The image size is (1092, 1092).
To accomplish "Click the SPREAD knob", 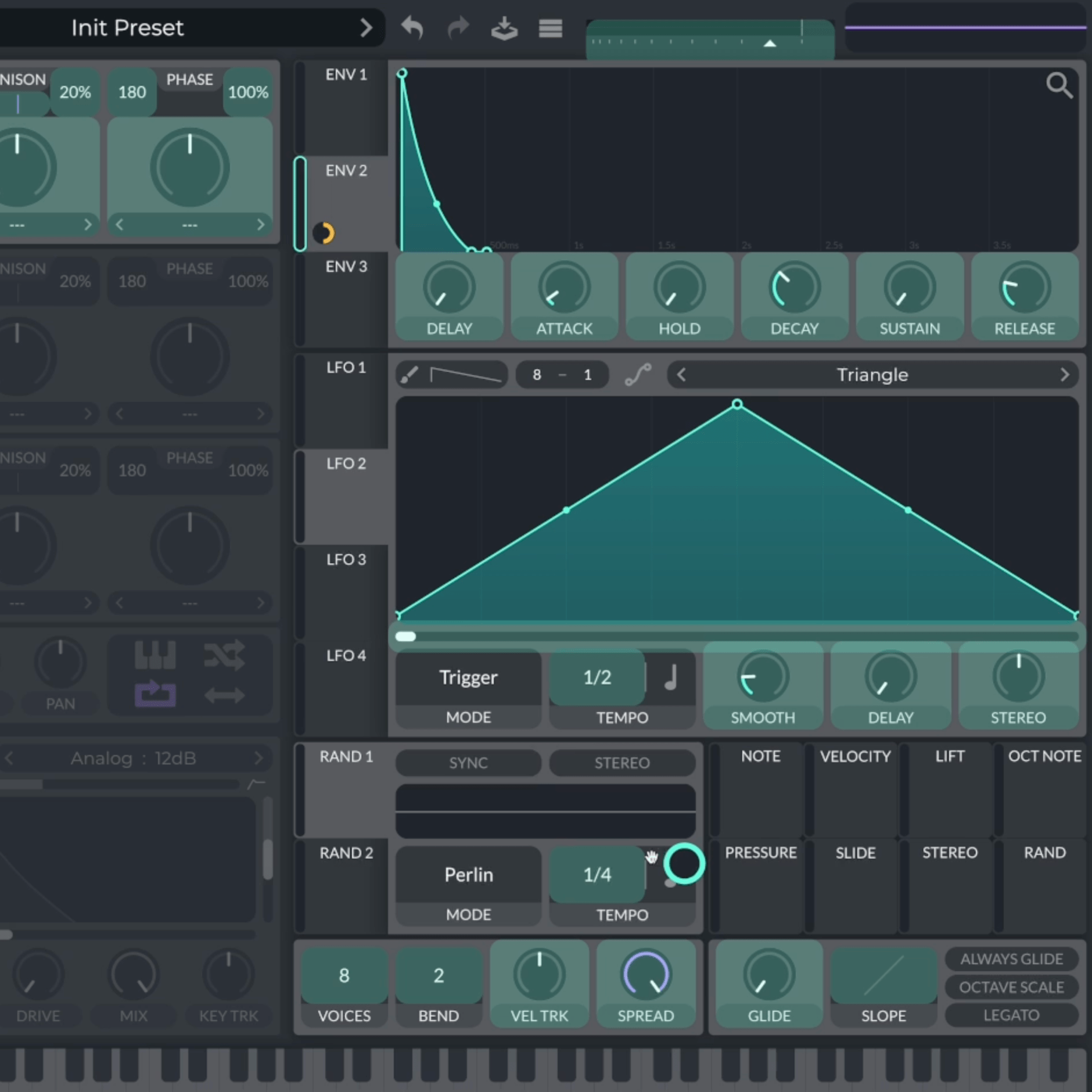I will click(645, 975).
